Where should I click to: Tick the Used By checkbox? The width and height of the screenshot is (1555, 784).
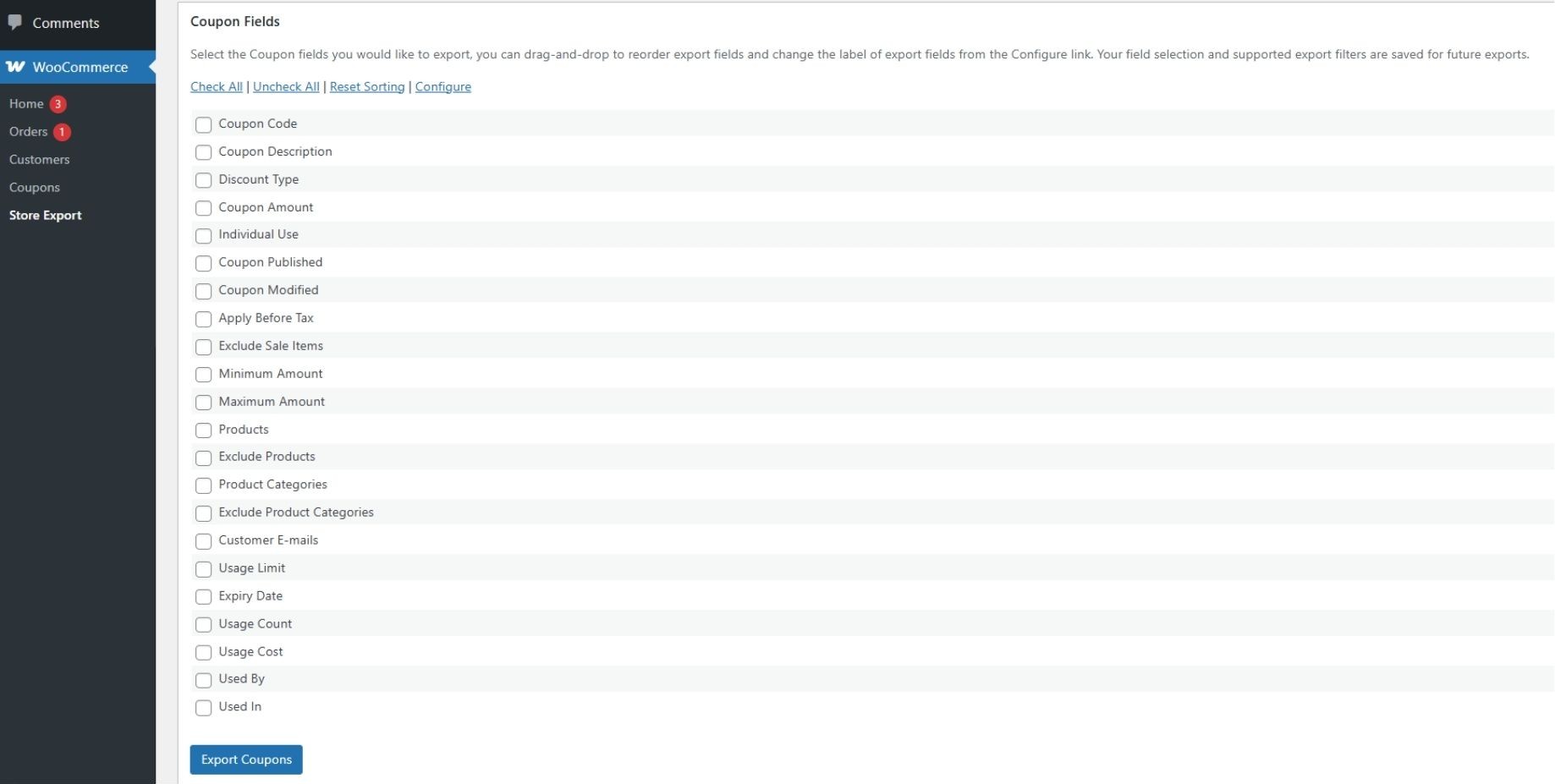pyautogui.click(x=203, y=680)
